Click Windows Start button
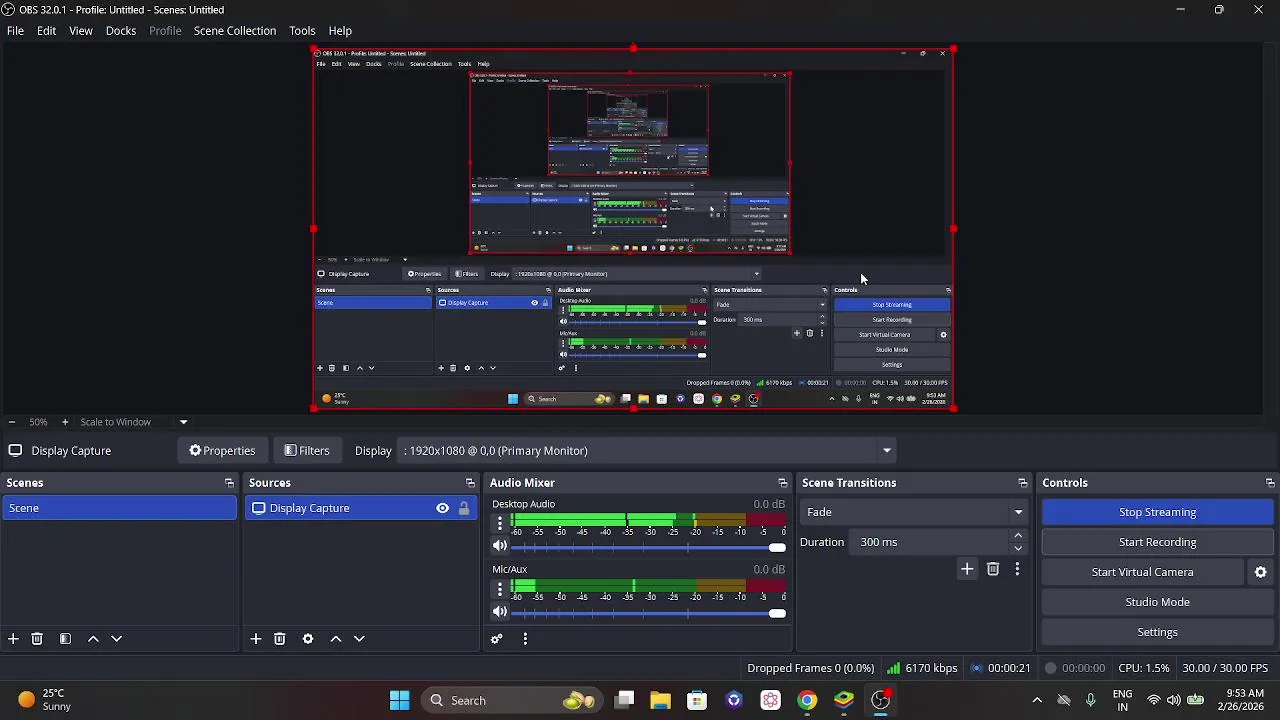1280x720 pixels. (399, 700)
